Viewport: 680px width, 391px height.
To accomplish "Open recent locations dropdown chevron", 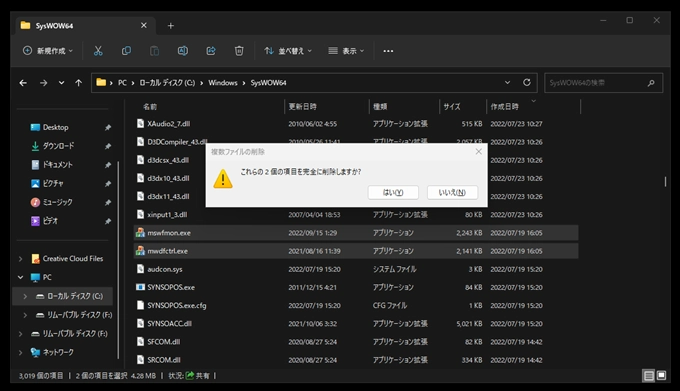I will (x=61, y=83).
